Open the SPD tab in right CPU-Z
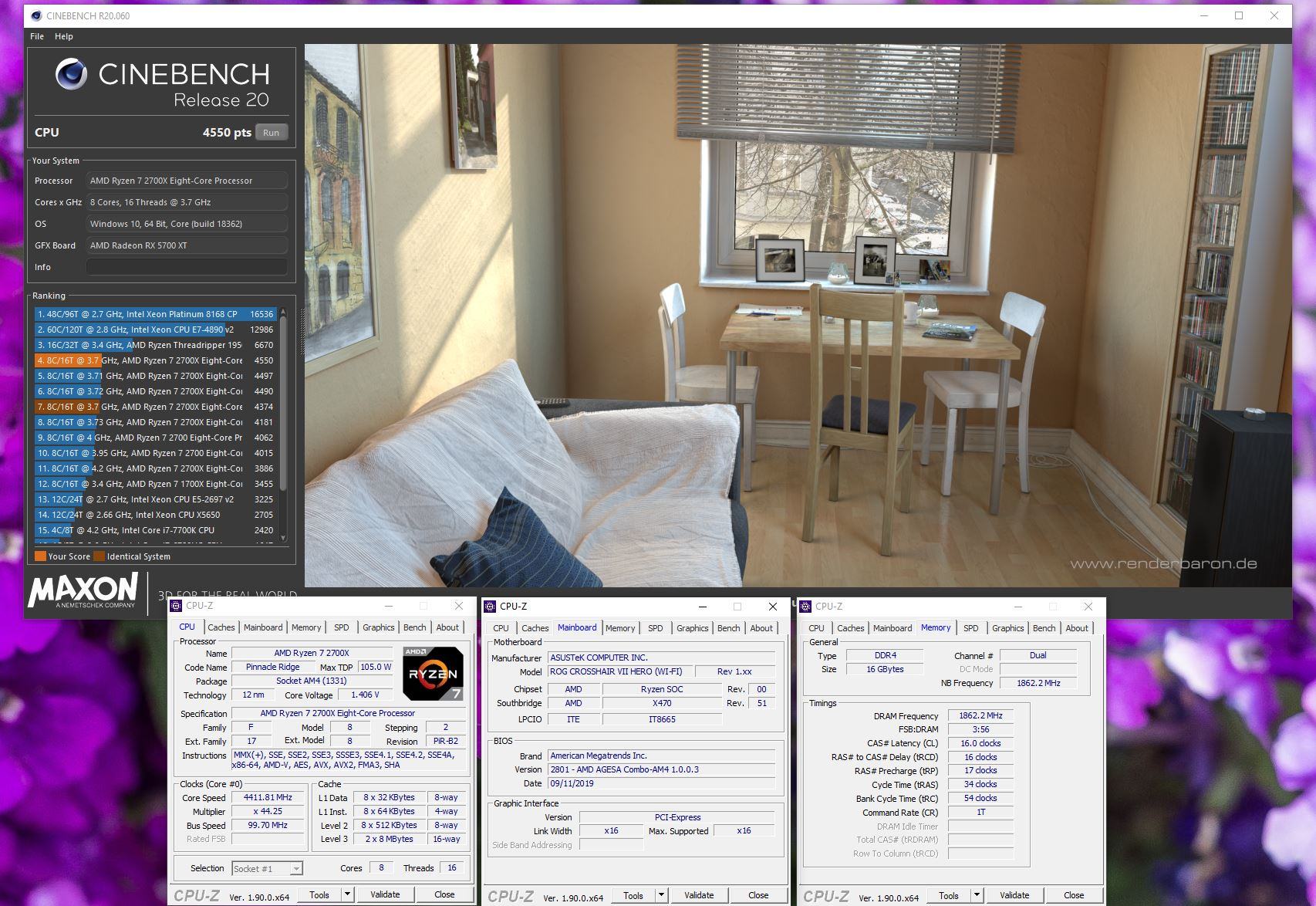 970,628
